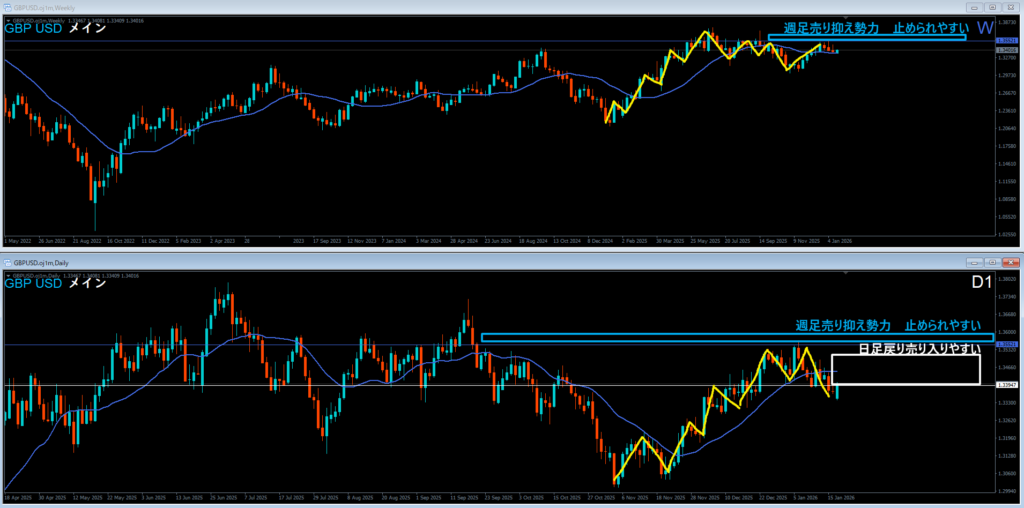Screen dimensions: 1024x508
Task: Expand one-click trading arrow on Weekly chart
Action: tap(7, 19)
